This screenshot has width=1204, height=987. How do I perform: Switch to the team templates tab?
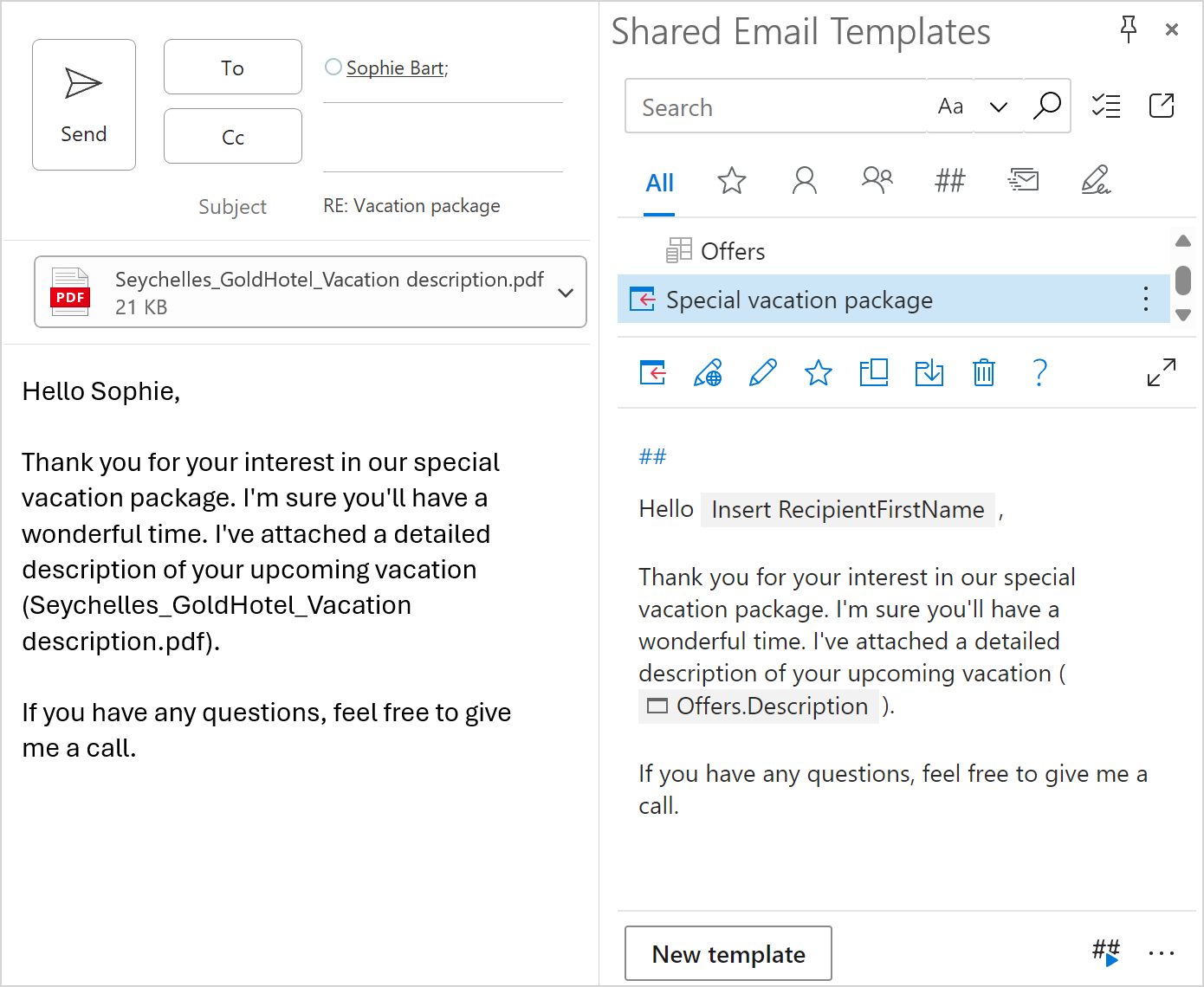pos(877,180)
